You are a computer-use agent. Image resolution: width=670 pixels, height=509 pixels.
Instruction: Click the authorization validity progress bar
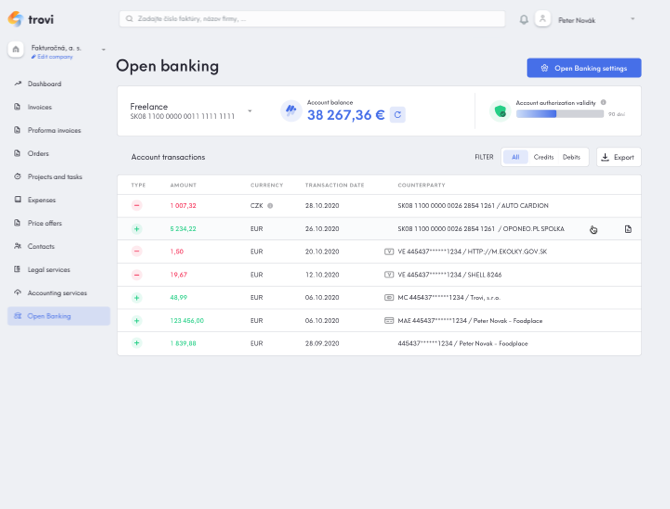coord(559,114)
